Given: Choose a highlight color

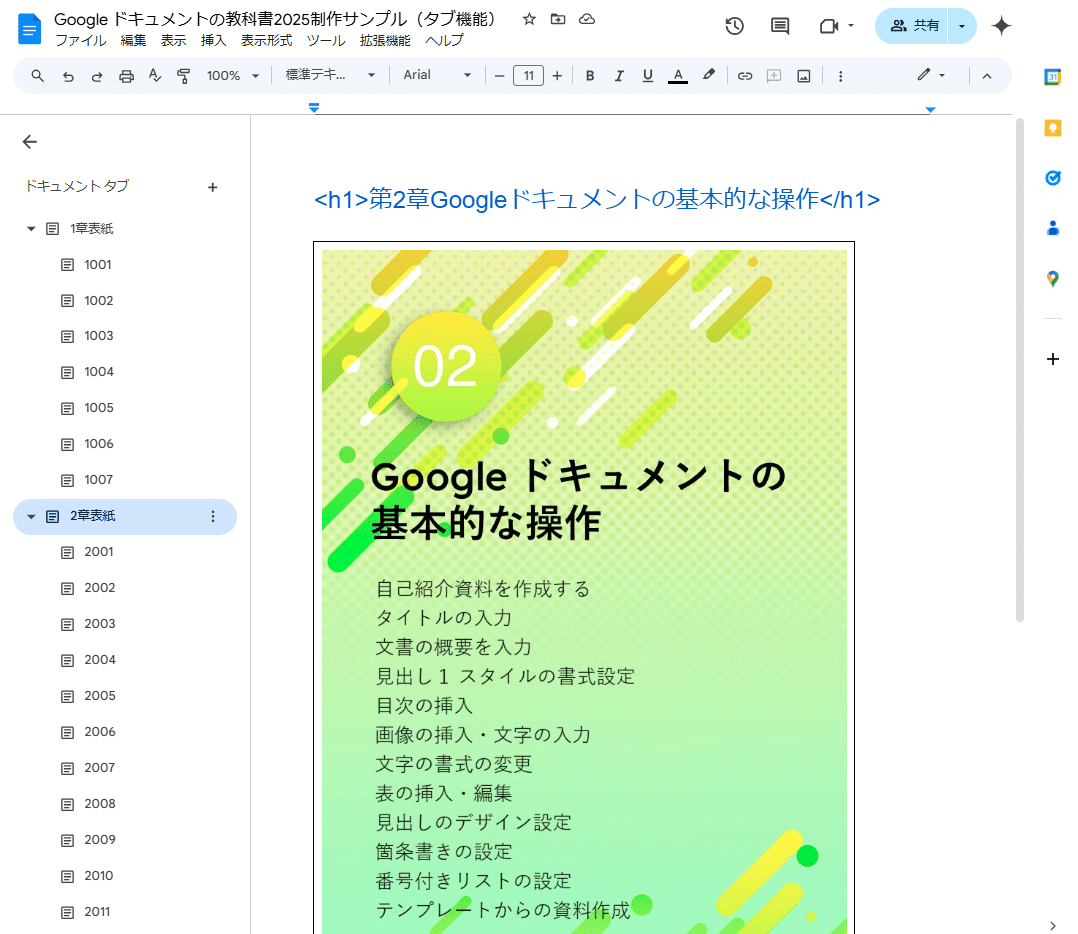Looking at the screenshot, I should (x=709, y=76).
